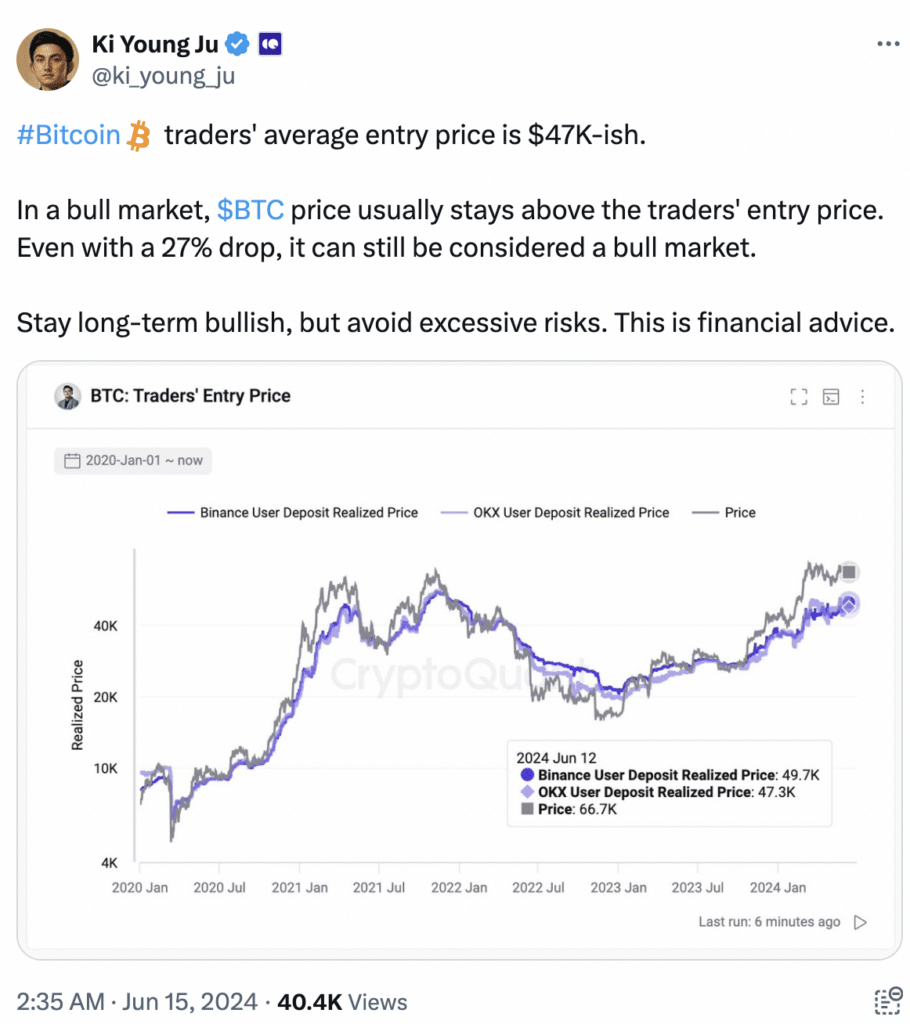Open the $BTC cashtag link
The image size is (910, 1024).
[250, 211]
